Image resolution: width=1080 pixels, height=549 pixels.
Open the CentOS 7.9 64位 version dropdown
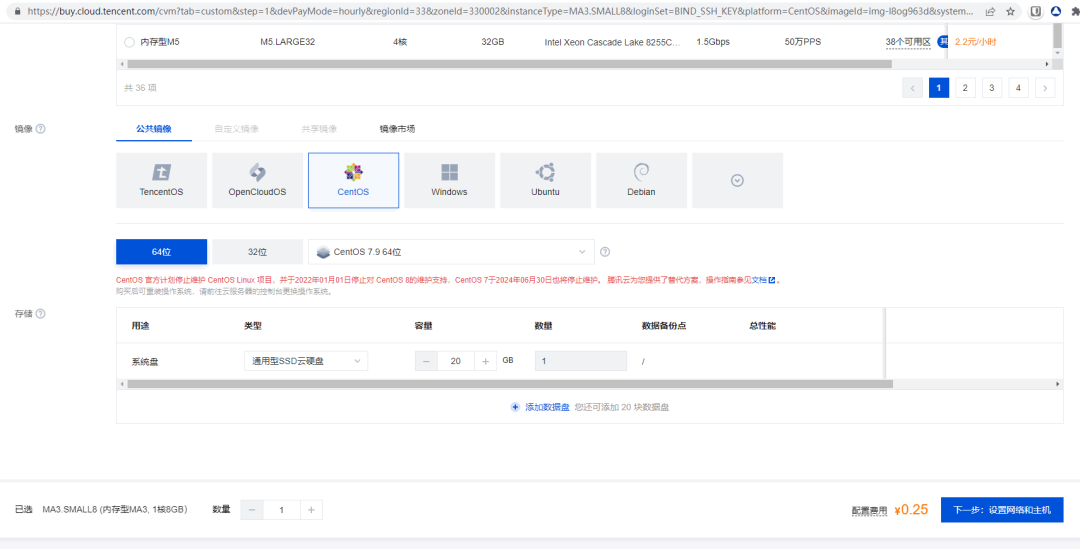[x=451, y=252]
